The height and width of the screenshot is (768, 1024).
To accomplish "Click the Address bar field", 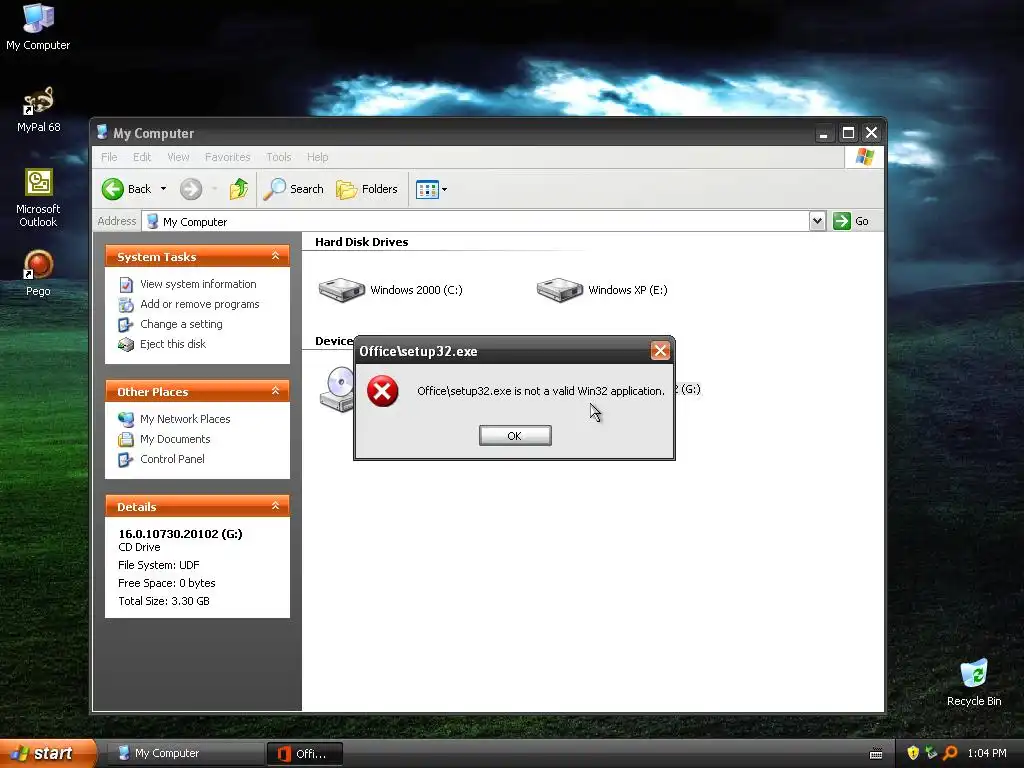I will (x=476, y=221).
